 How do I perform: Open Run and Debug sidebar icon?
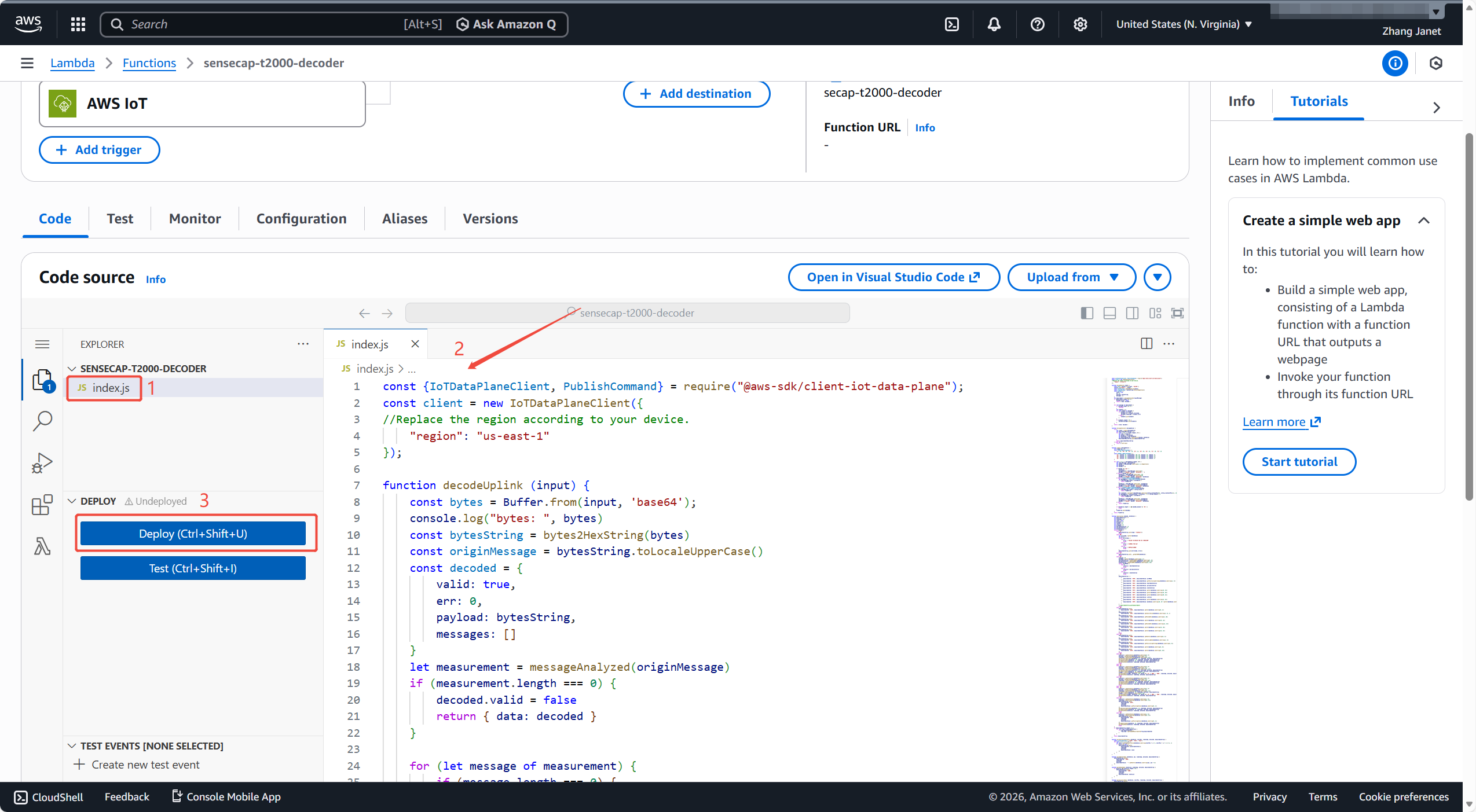(42, 463)
